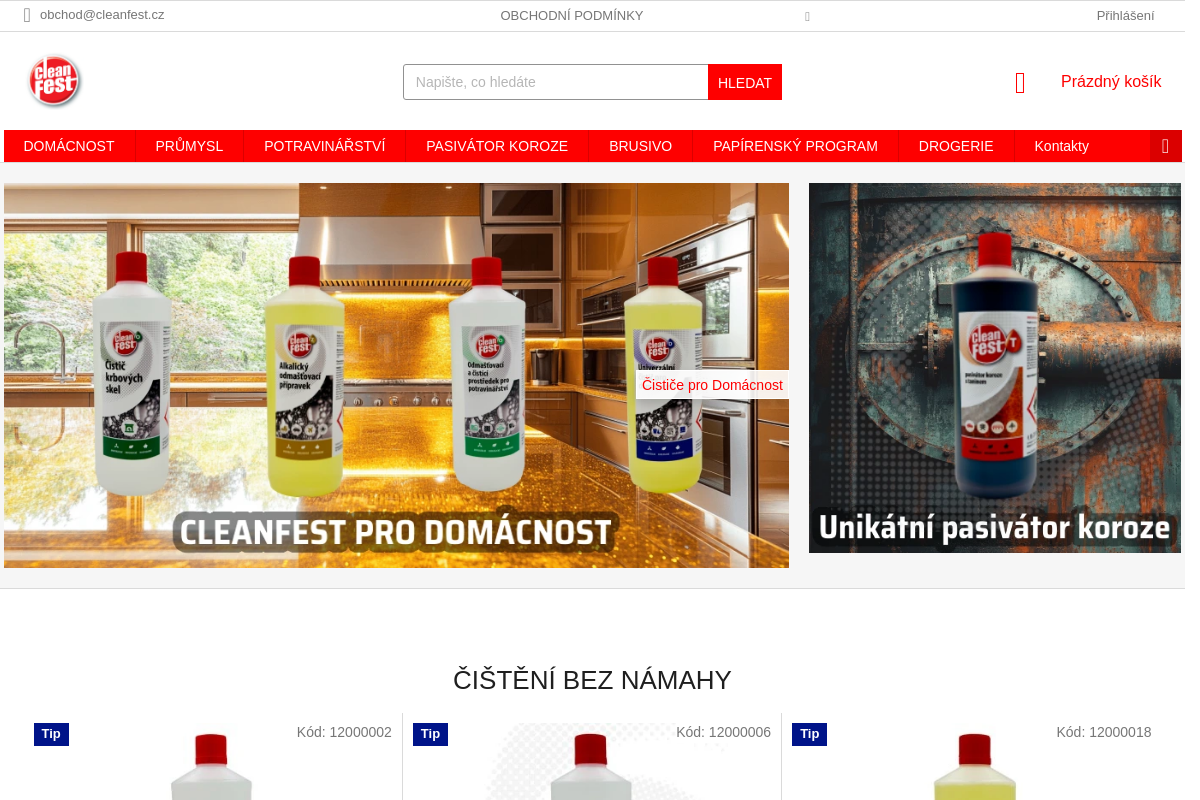Click the small icon right of Obchodní podmínky
Screen dimensions: 1200x800
pos(807,17)
